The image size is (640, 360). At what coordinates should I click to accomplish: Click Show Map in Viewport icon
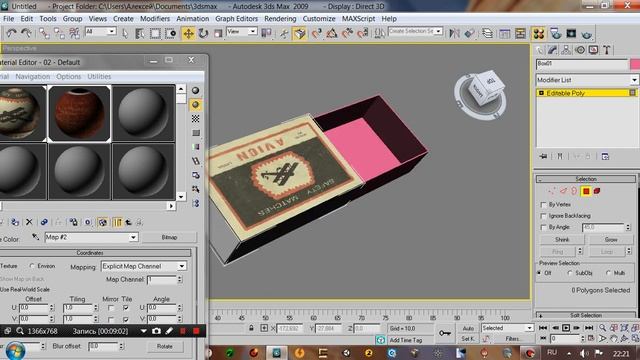click(x=102, y=222)
